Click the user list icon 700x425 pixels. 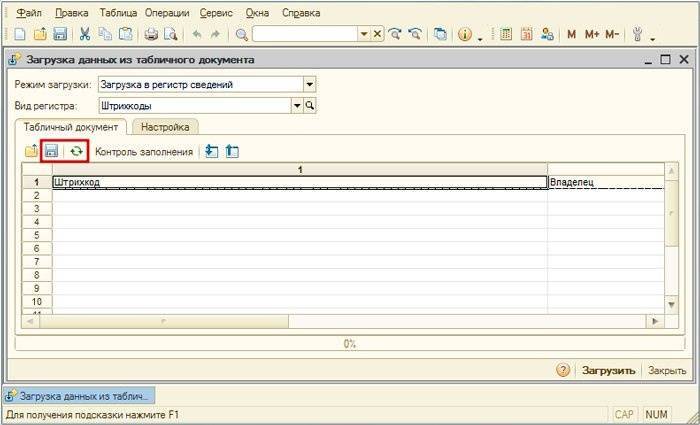(547, 34)
